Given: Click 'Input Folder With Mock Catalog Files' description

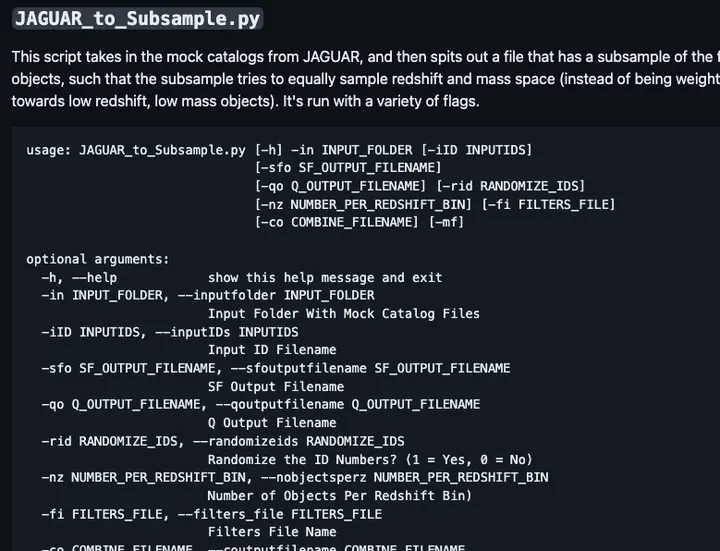Looking at the screenshot, I should pyautogui.click(x=344, y=314).
